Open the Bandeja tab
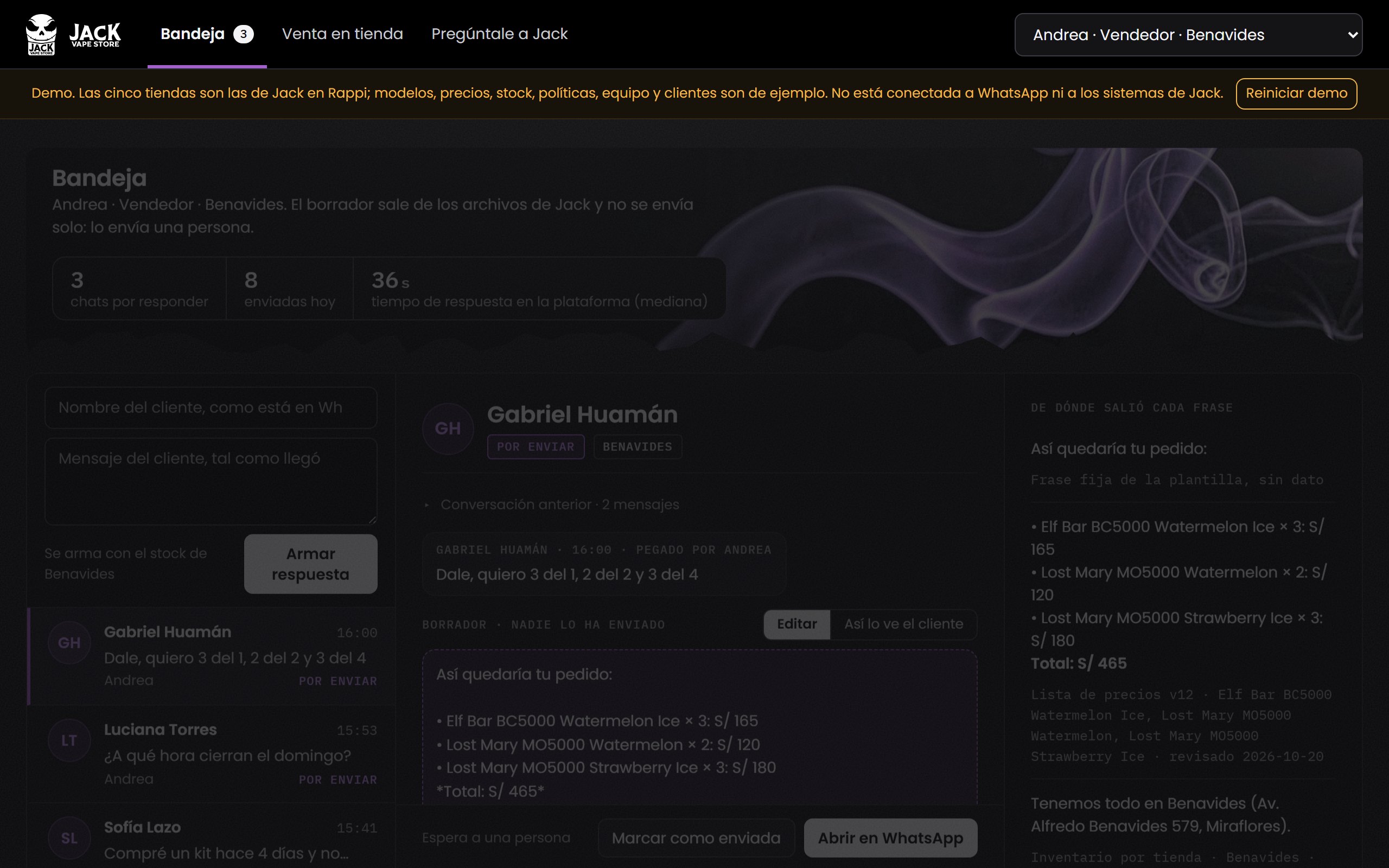The width and height of the screenshot is (1389, 868). 207,34
